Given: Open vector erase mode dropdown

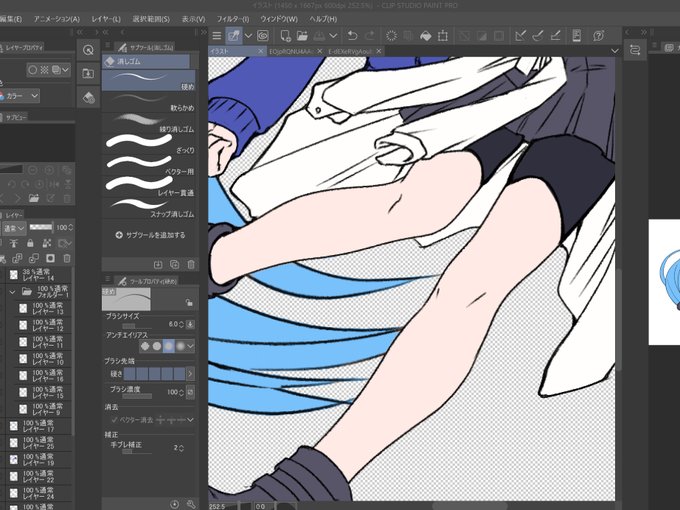Looking at the screenshot, I should click(190, 420).
